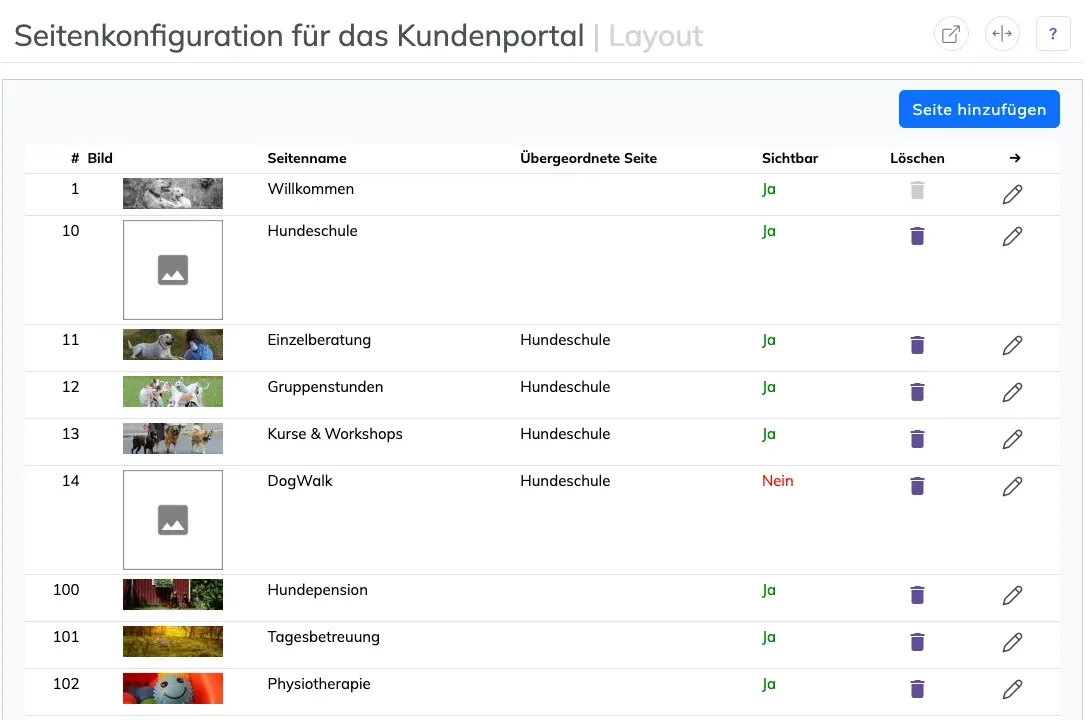Toggle visibility 'Ja' for Tagesbetreuung
This screenshot has height=720, width=1090.
point(768,637)
